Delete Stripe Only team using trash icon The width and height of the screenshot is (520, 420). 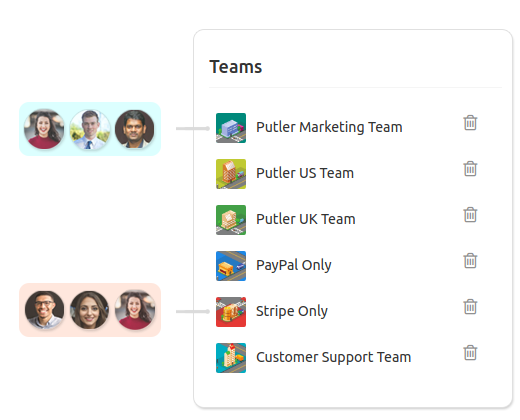click(470, 307)
